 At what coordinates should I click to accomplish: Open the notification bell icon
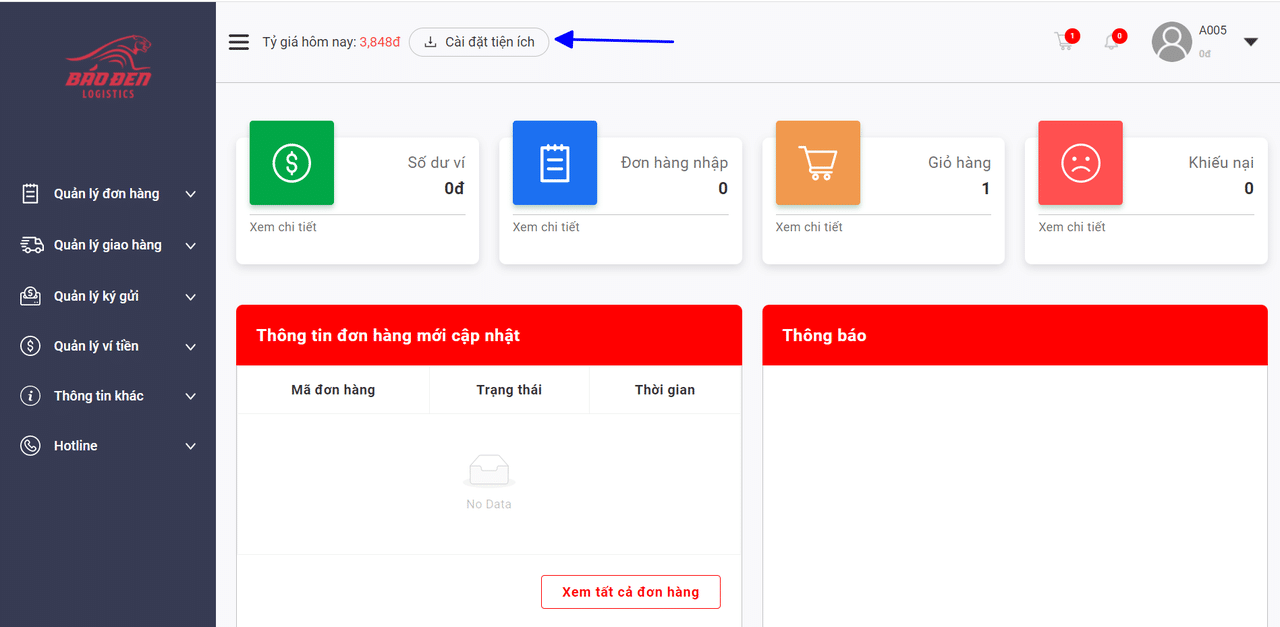(x=1111, y=42)
